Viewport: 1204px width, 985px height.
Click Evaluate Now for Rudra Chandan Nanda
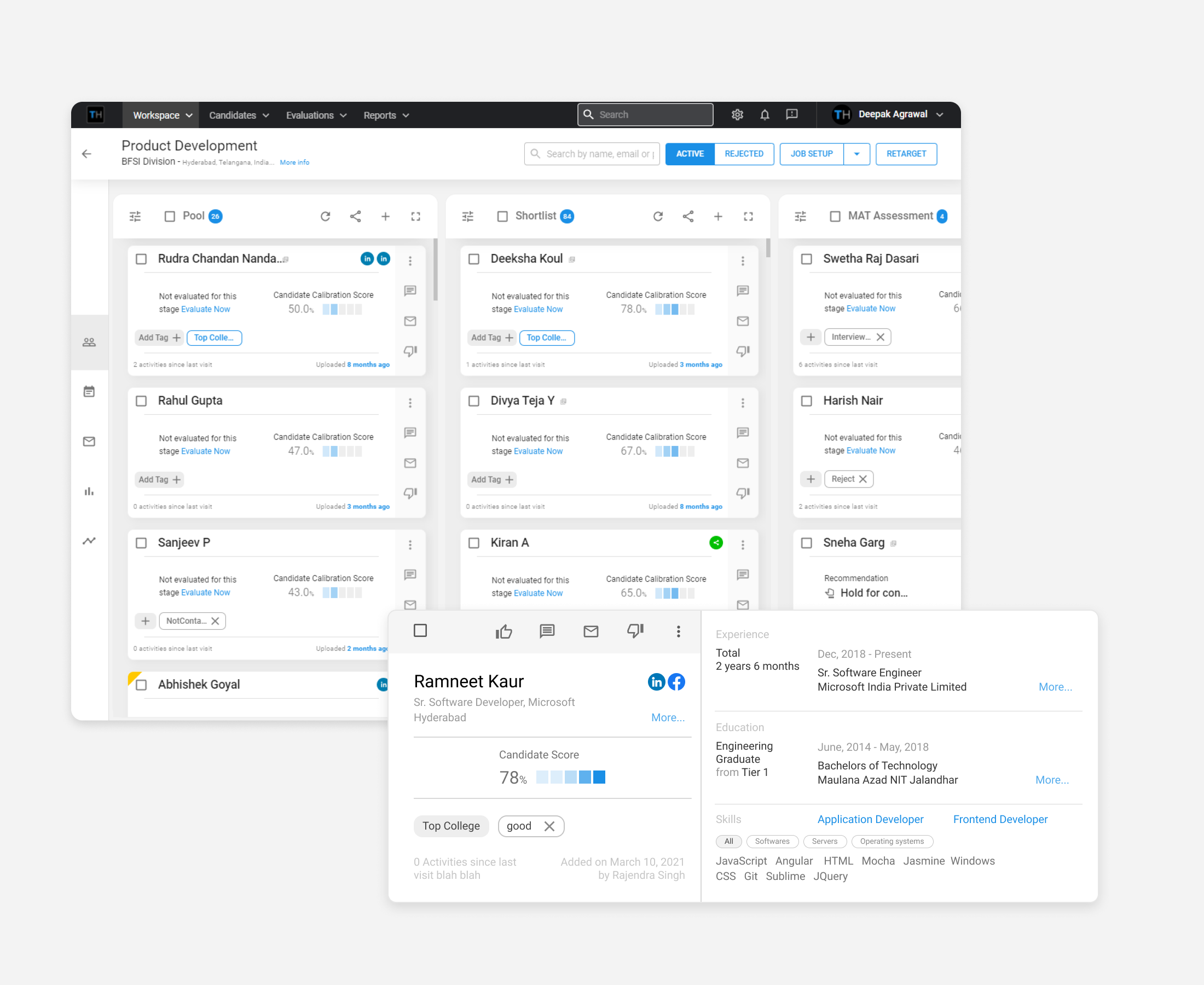point(205,309)
